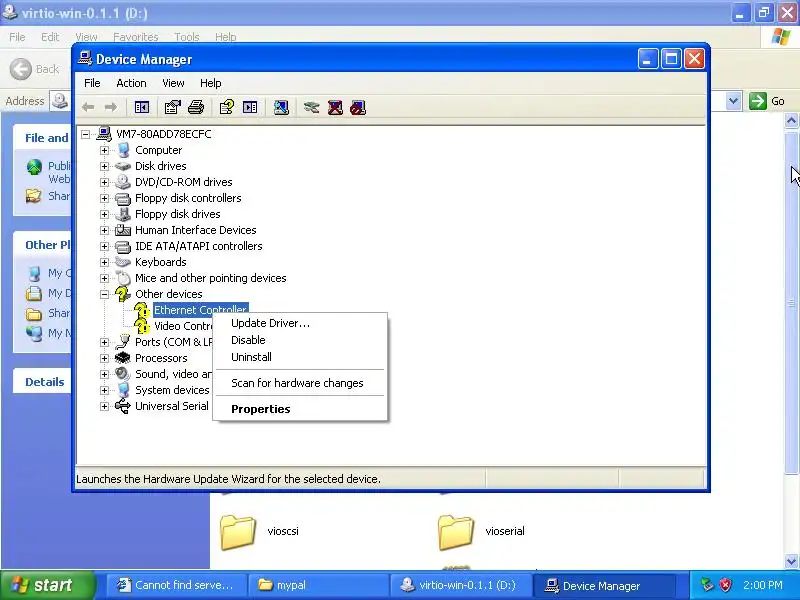Click the security shield tray icon
Screen dimensions: 800x600
pos(725,585)
